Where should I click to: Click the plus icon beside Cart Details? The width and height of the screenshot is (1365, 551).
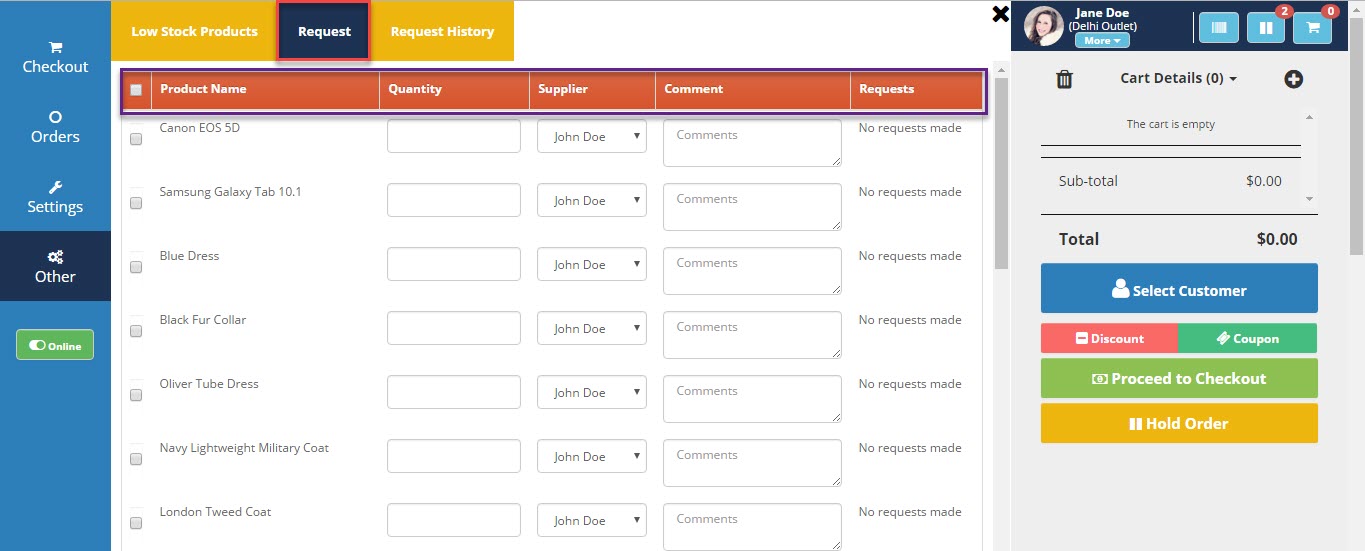tap(1293, 79)
